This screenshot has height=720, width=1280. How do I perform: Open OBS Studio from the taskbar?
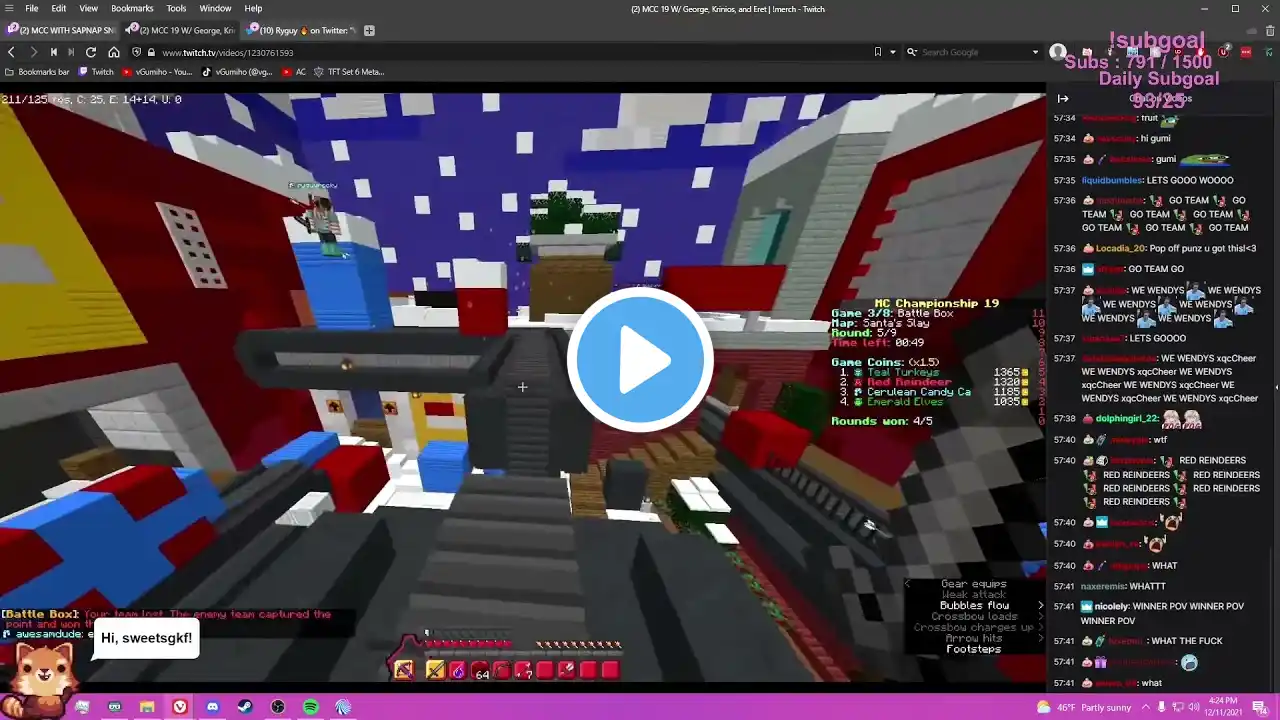(278, 707)
